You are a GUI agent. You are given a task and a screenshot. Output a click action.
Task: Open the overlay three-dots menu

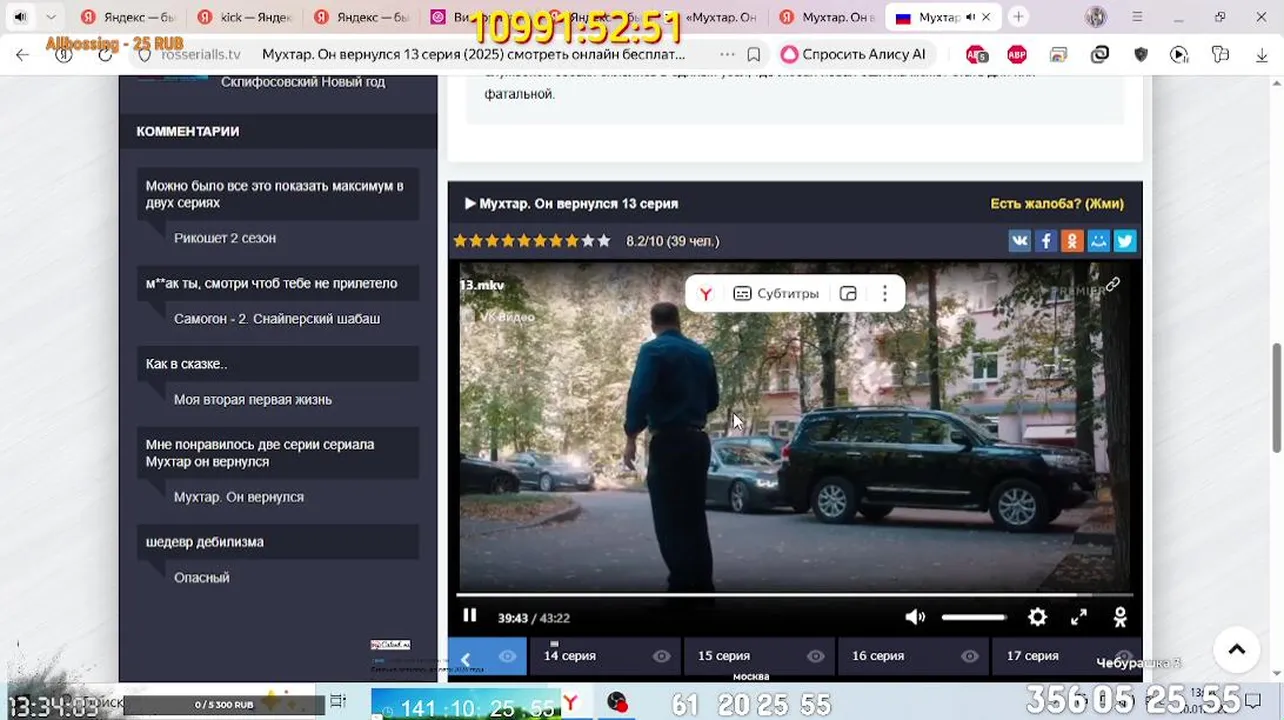(x=884, y=293)
